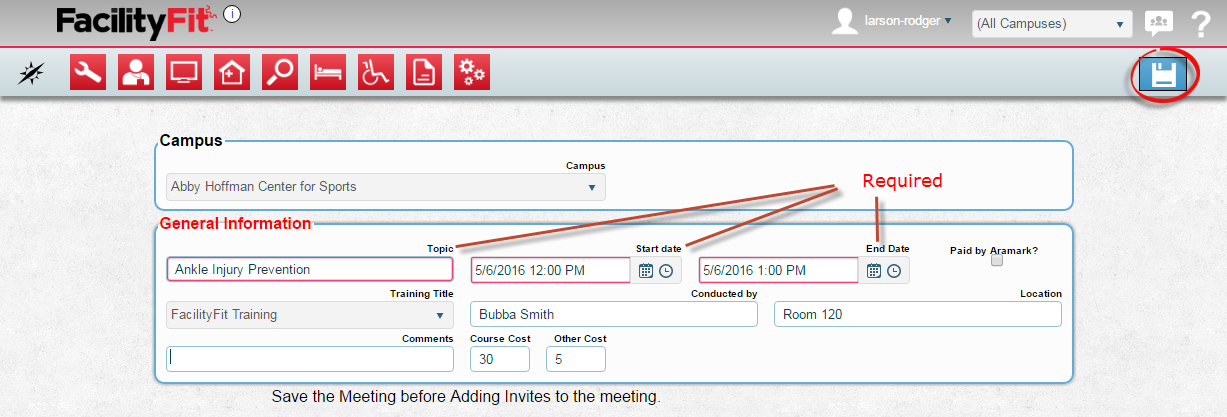
Task: Open the document report icon
Action: point(424,73)
